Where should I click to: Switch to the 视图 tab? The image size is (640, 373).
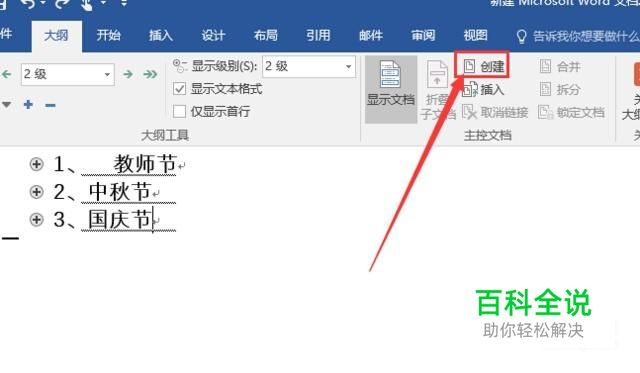476,36
